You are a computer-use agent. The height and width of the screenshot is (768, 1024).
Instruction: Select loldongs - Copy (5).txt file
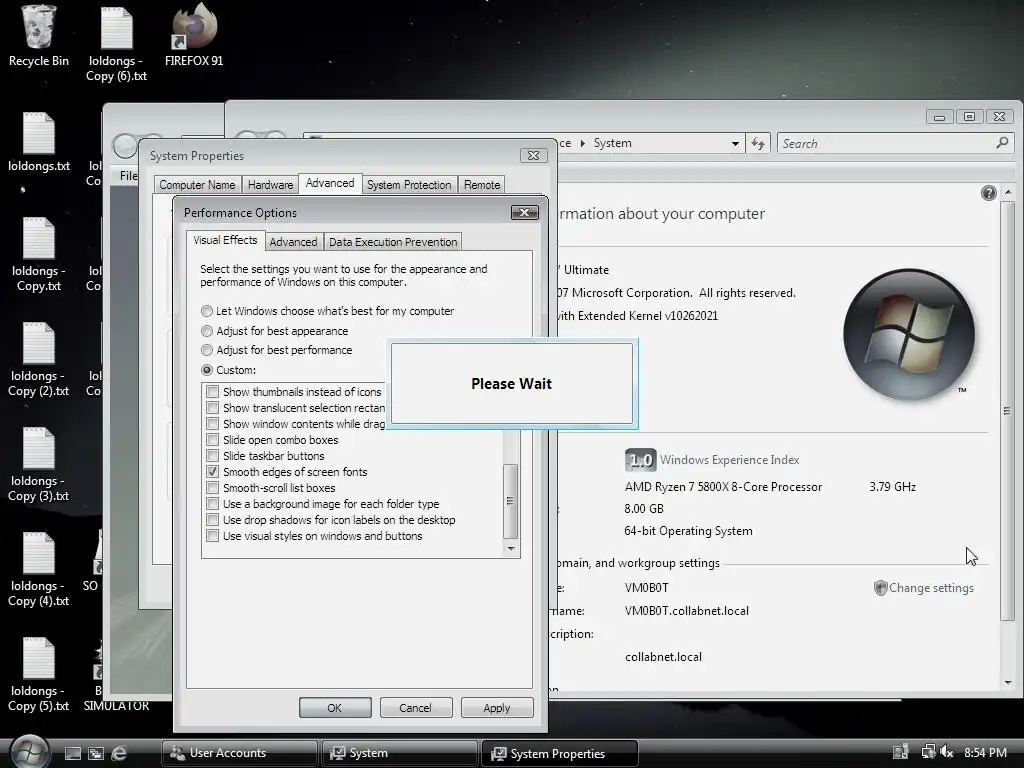pos(39,675)
